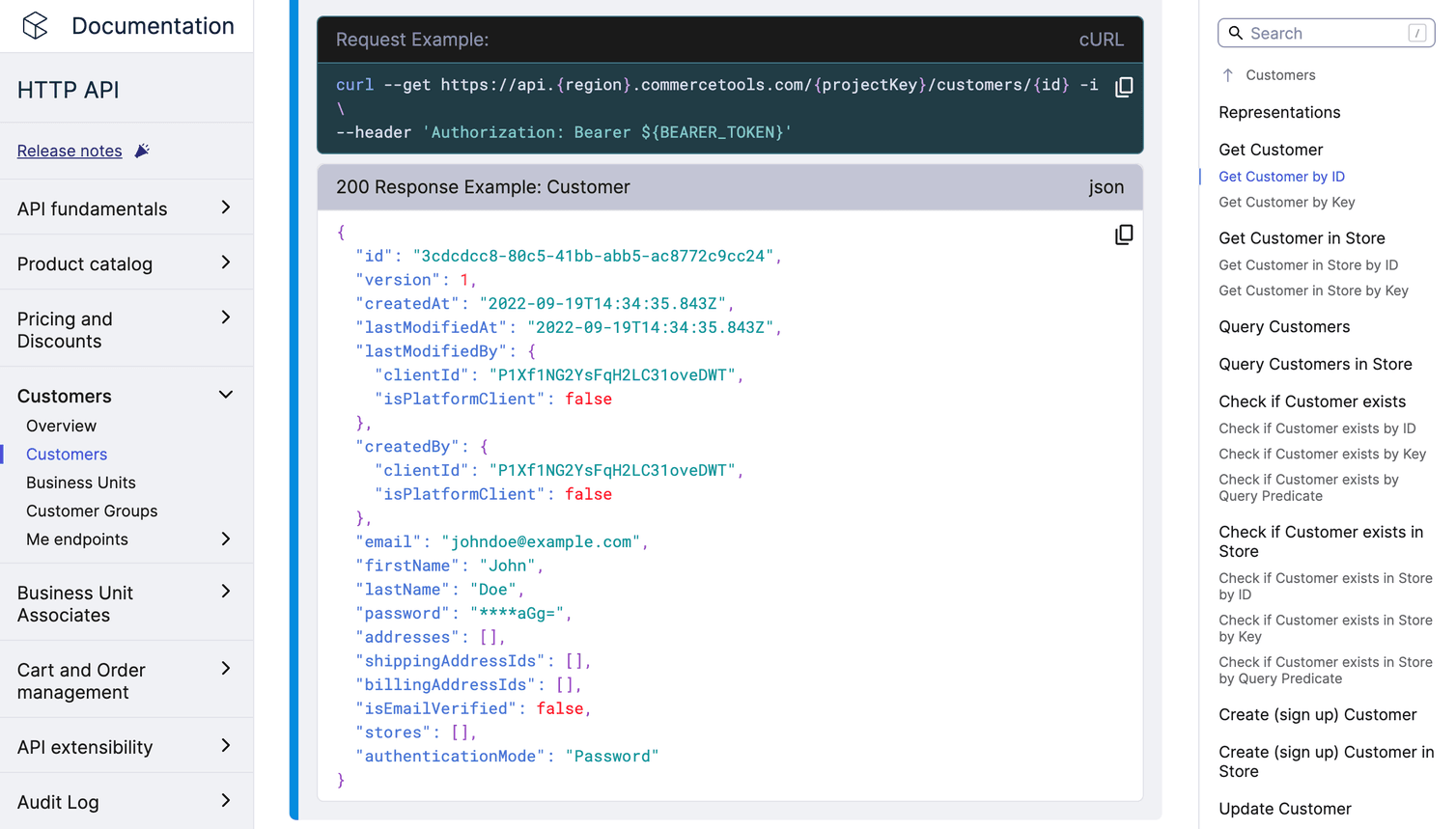Open Query Customers in Store
This screenshot has width=1456, height=829.
(1315, 364)
